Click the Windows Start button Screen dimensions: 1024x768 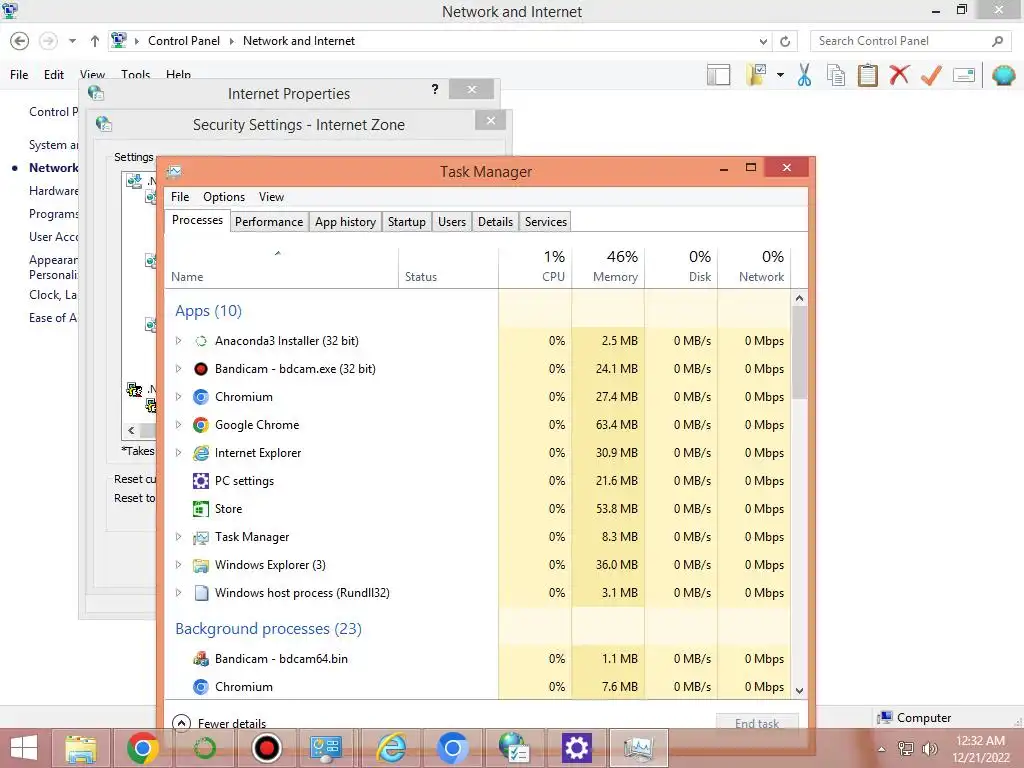tap(24, 748)
